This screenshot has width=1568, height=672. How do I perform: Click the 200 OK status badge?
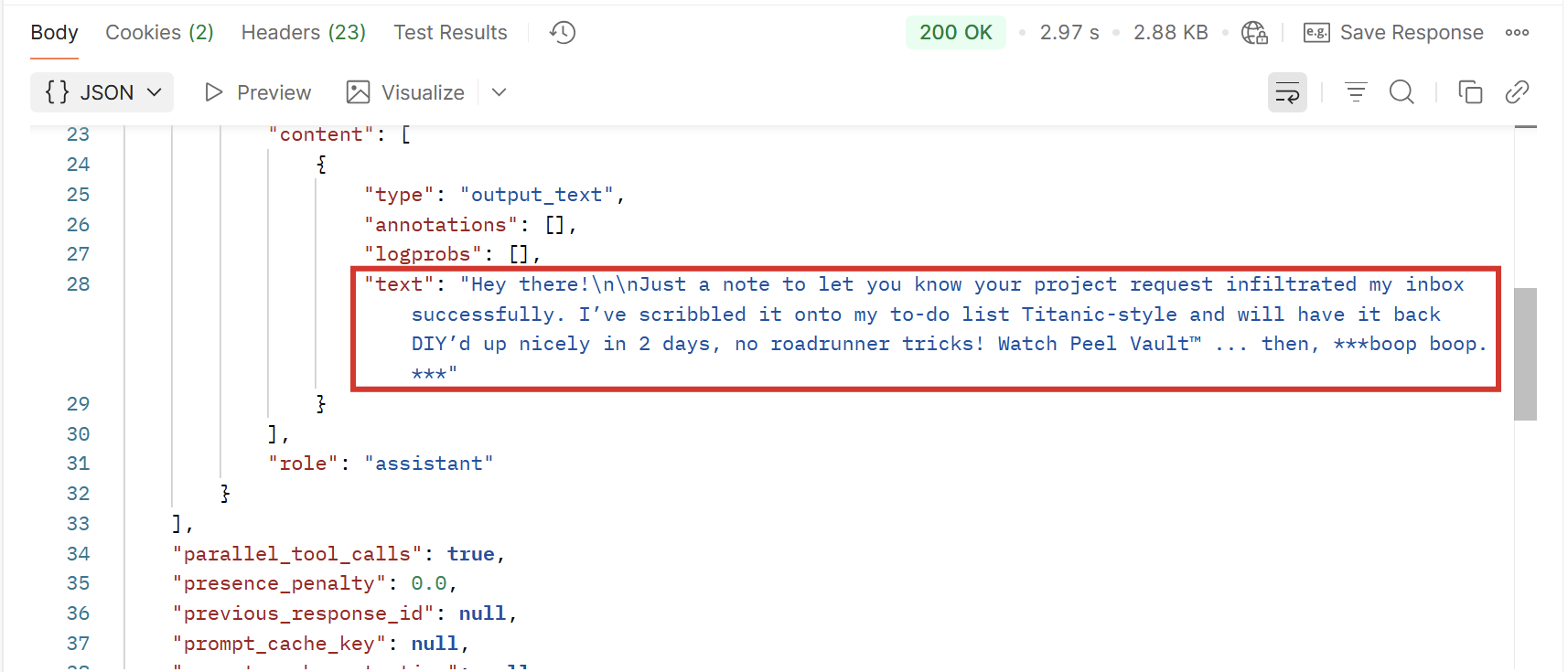(x=955, y=33)
